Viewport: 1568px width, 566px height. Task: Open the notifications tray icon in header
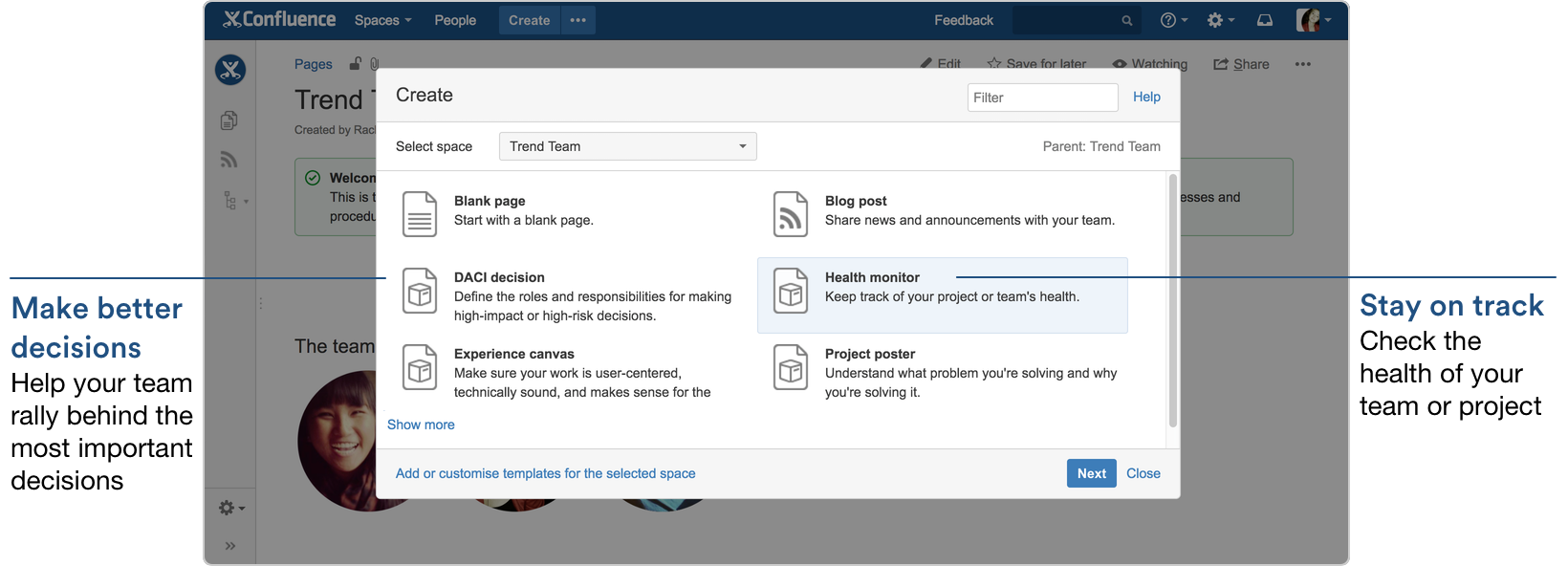coord(1264,20)
